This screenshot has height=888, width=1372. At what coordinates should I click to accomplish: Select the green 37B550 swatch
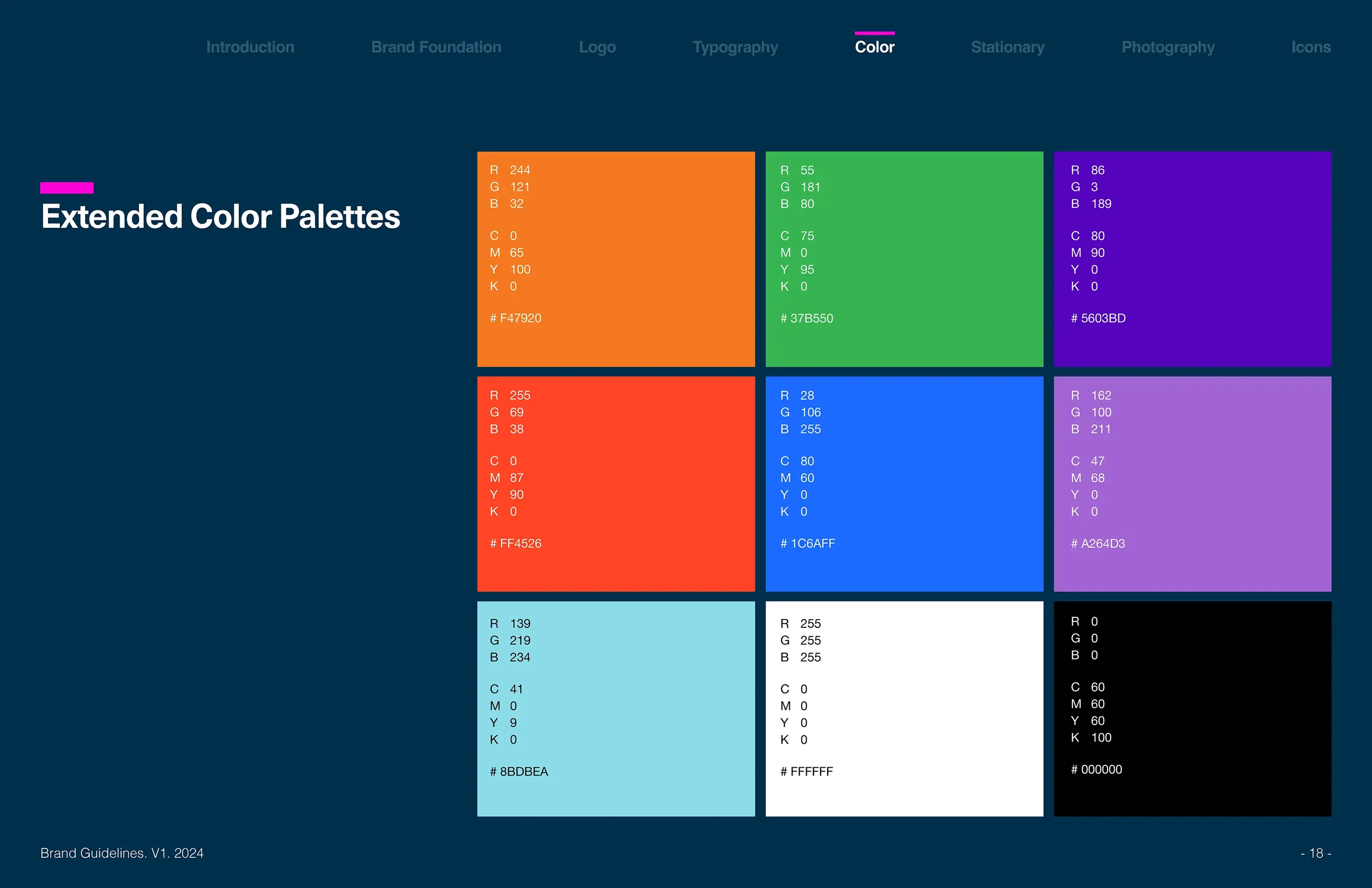coord(904,259)
